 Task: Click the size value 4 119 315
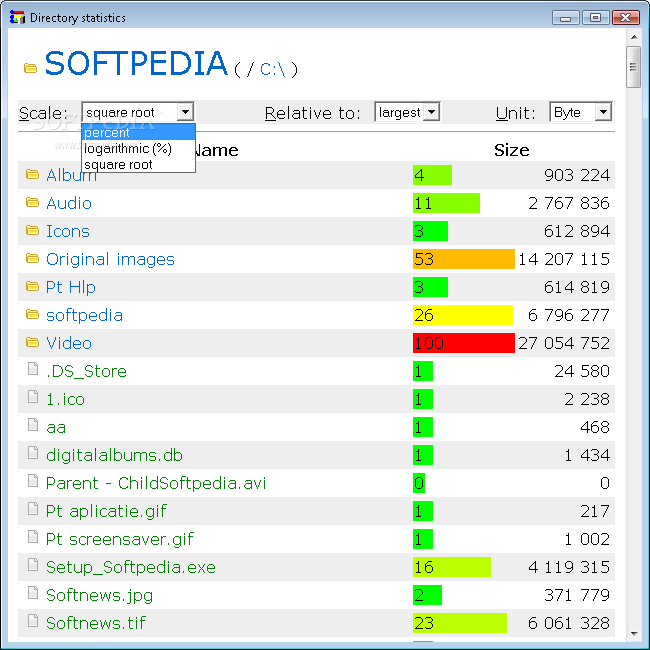click(x=569, y=567)
